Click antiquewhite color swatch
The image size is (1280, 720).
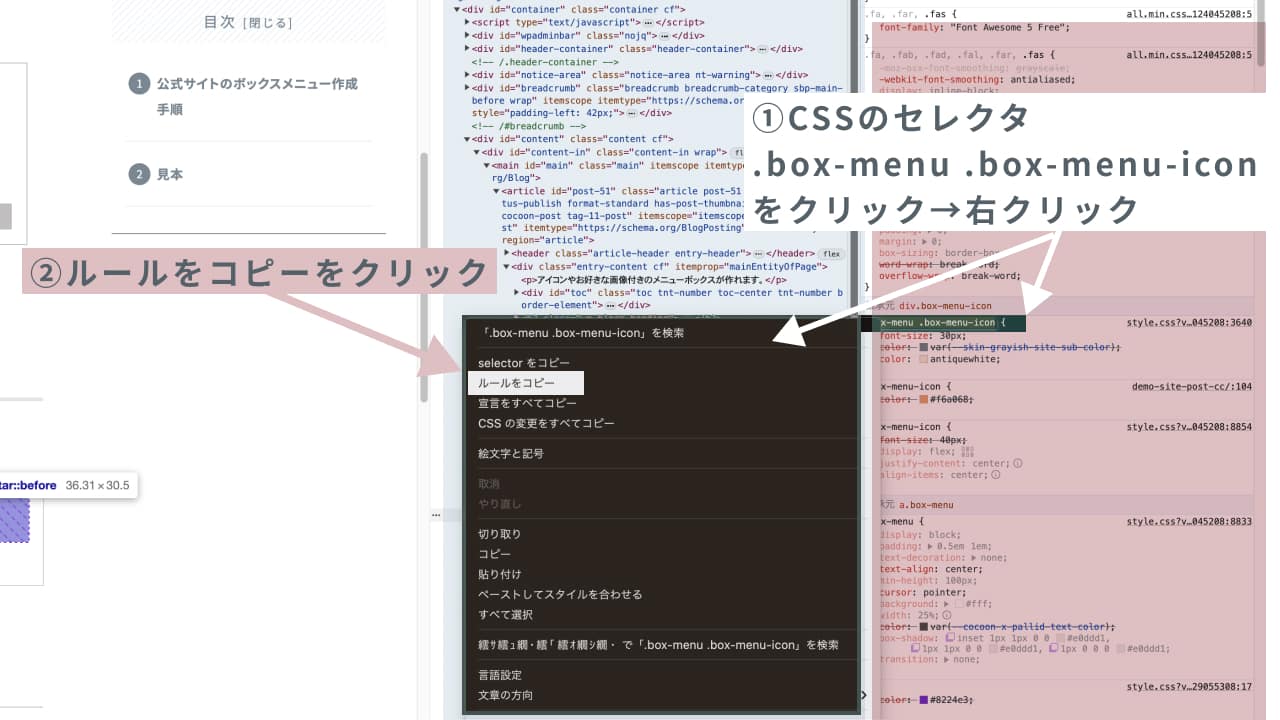point(924,359)
